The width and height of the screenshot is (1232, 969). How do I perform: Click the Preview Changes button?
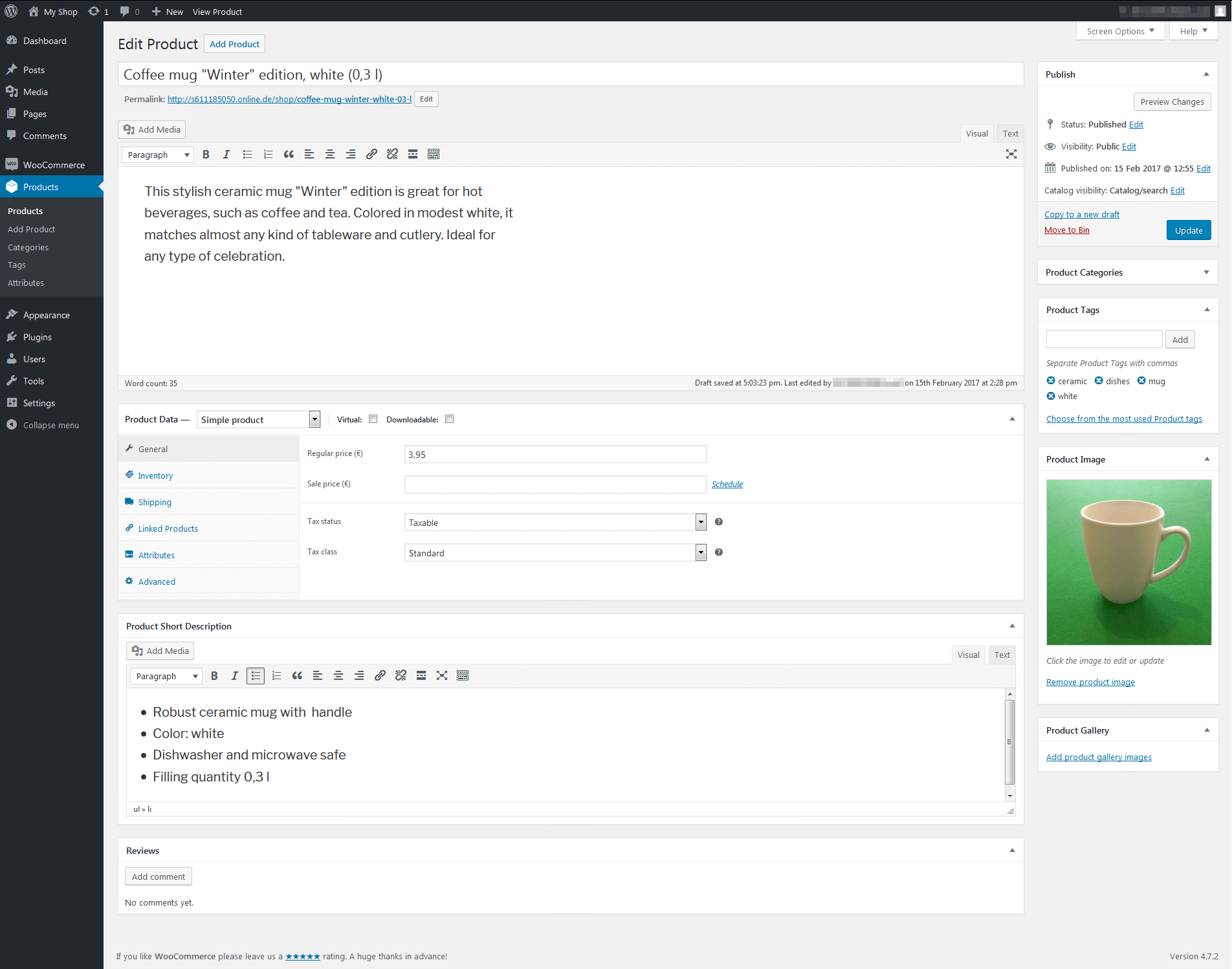(x=1172, y=102)
